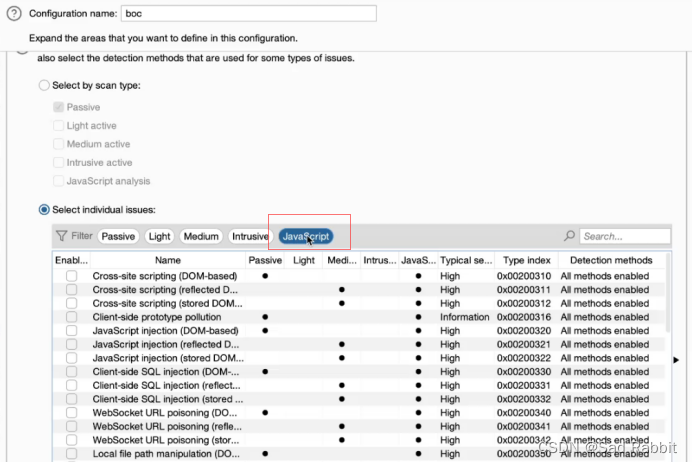Click the issues table vertical scrollbar
The width and height of the screenshot is (692, 463).
point(668,294)
